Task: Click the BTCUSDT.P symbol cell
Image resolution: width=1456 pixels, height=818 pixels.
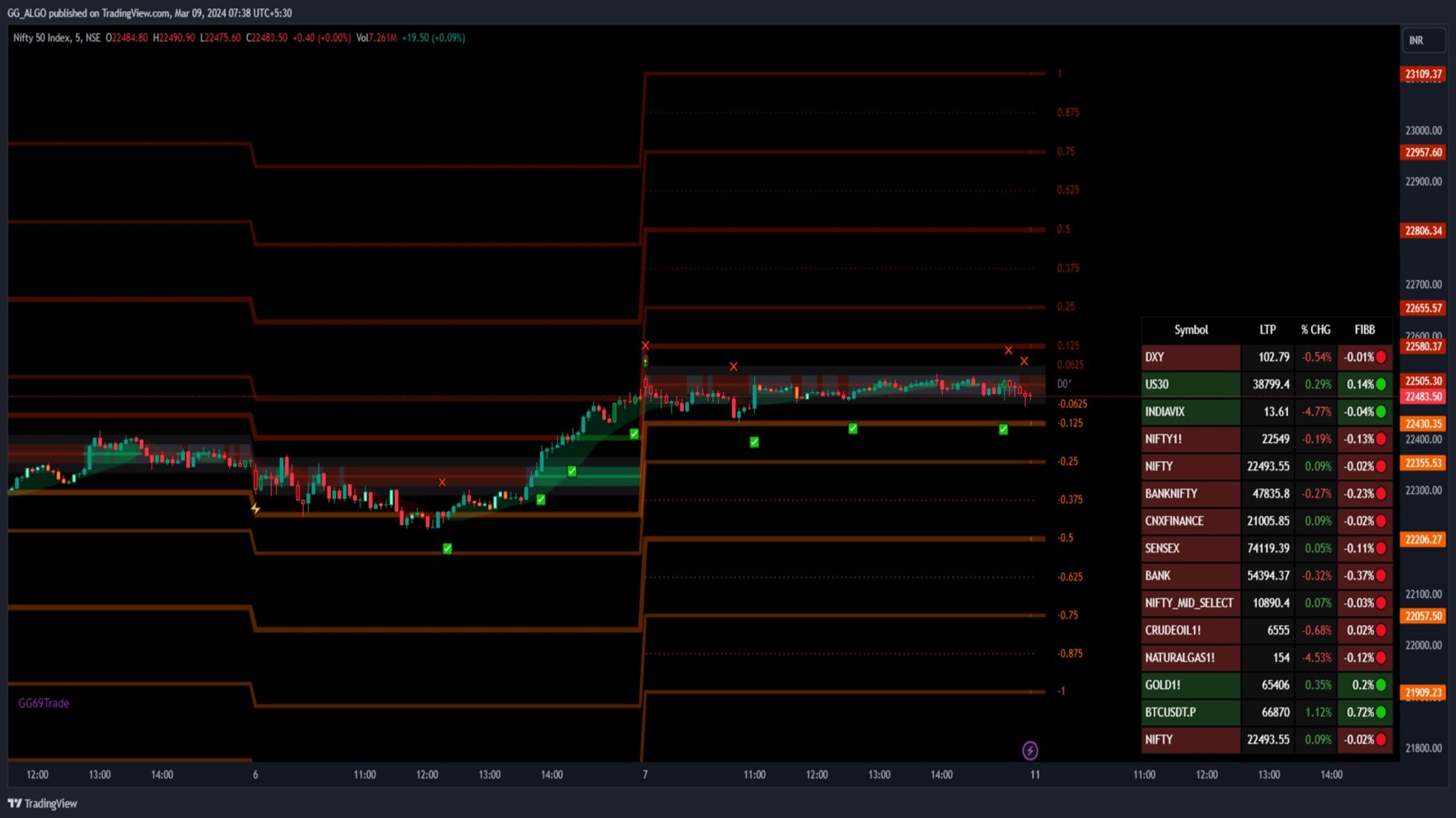Action: 1191,712
